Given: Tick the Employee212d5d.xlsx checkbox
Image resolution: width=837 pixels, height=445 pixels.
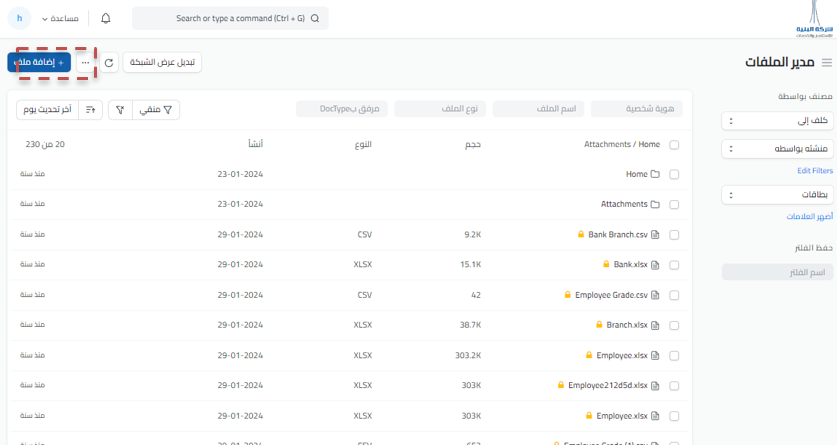Looking at the screenshot, I should [674, 386].
